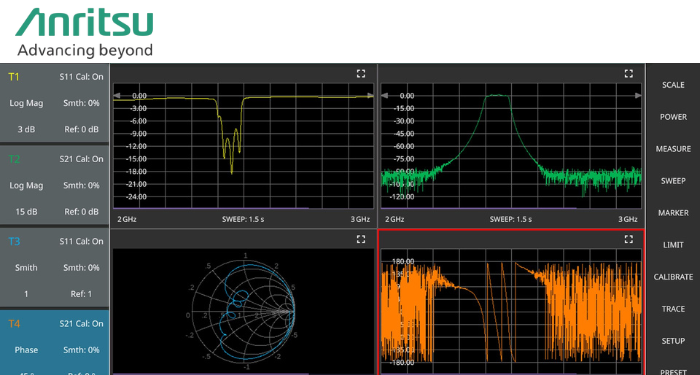Click reference arrow right of green trace
Viewport: 700px width, 375px height.
(638, 96)
